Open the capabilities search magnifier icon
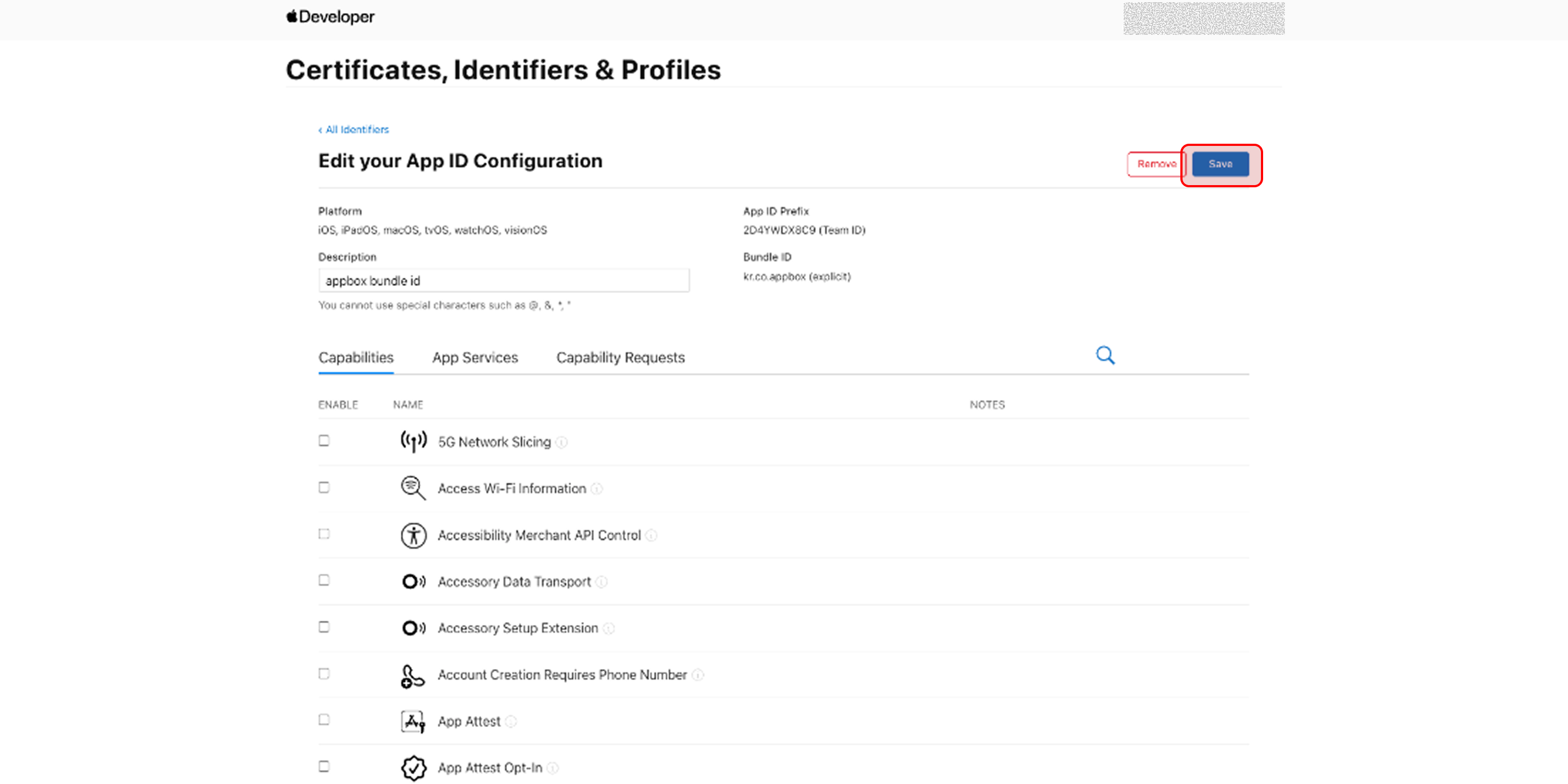 (x=1105, y=356)
